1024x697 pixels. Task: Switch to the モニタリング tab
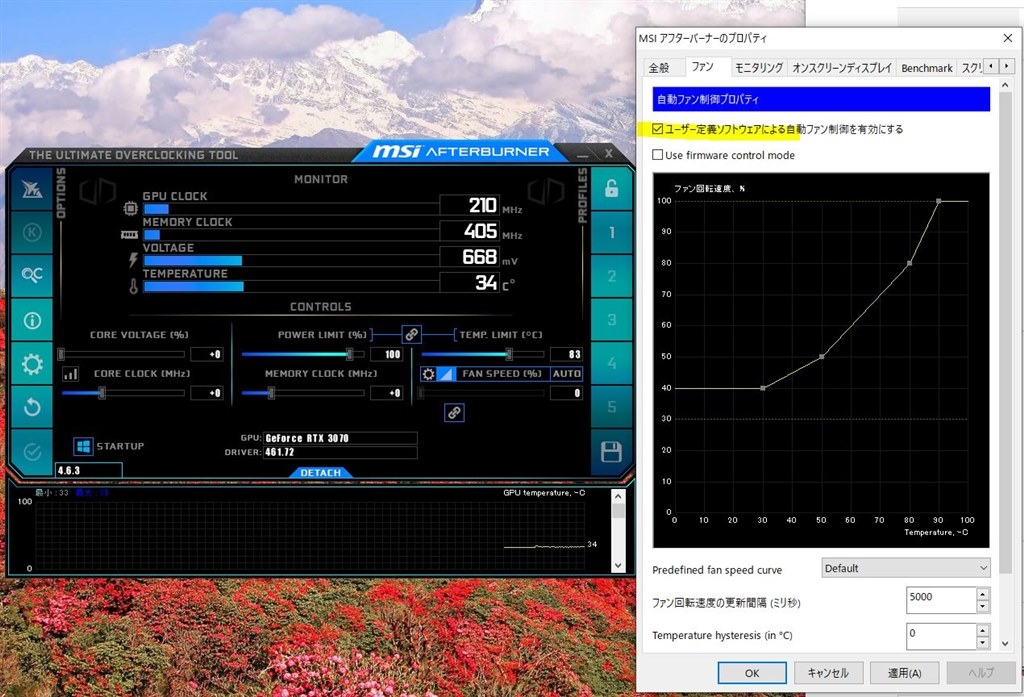759,68
